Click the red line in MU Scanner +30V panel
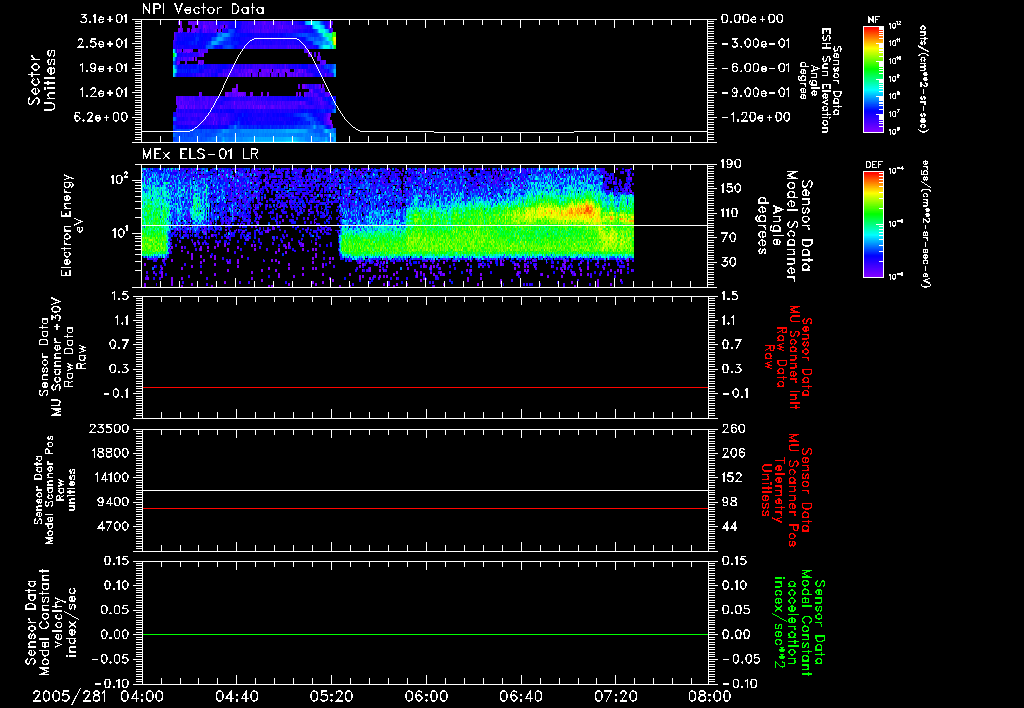This screenshot has width=1024, height=708. point(425,388)
